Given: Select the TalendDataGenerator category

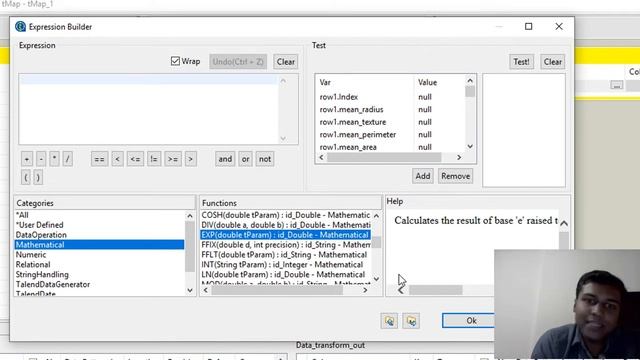Looking at the screenshot, I should (x=100, y=284).
